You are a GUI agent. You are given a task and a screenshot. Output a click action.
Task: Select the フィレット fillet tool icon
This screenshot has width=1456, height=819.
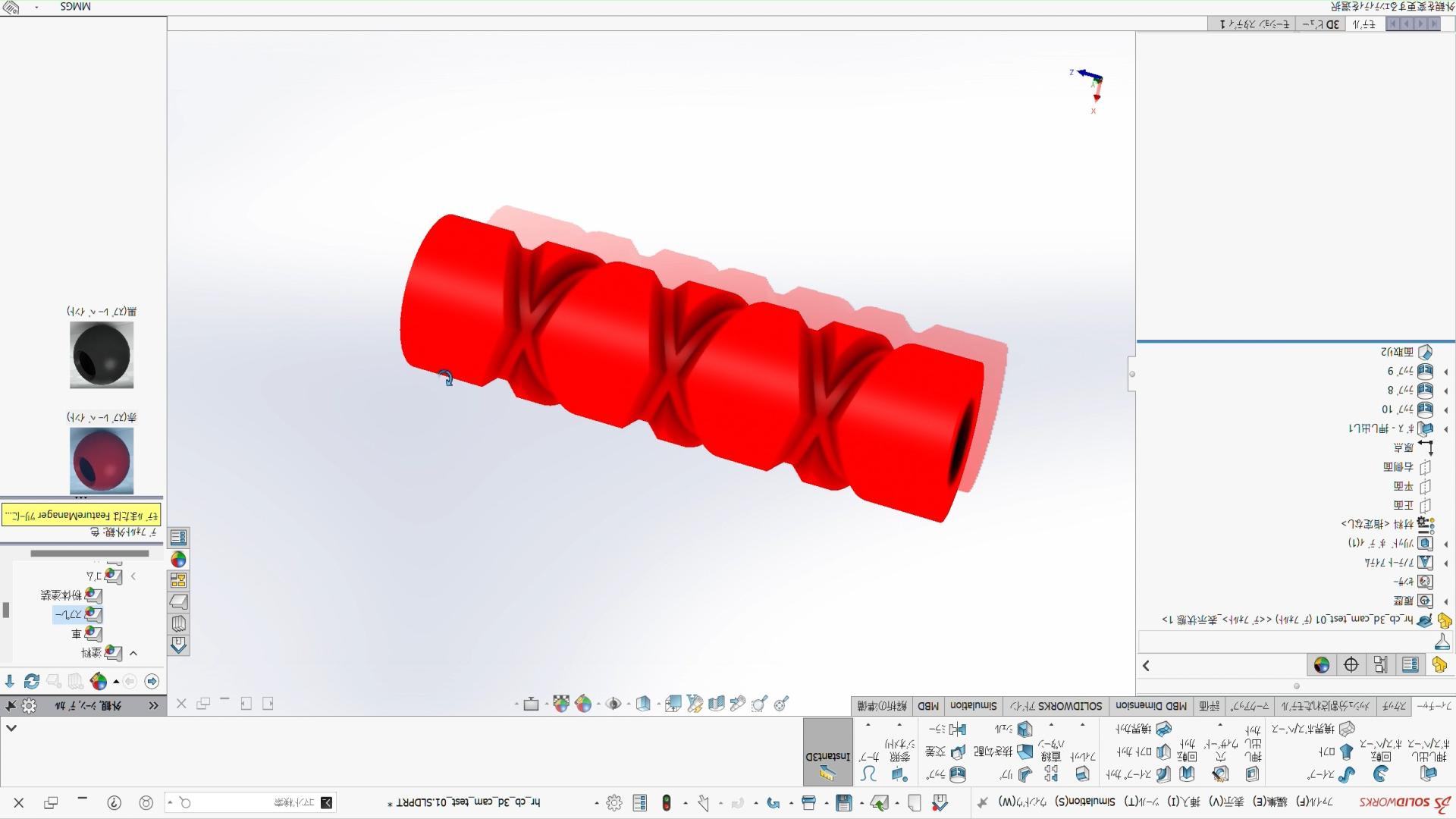click(1083, 773)
